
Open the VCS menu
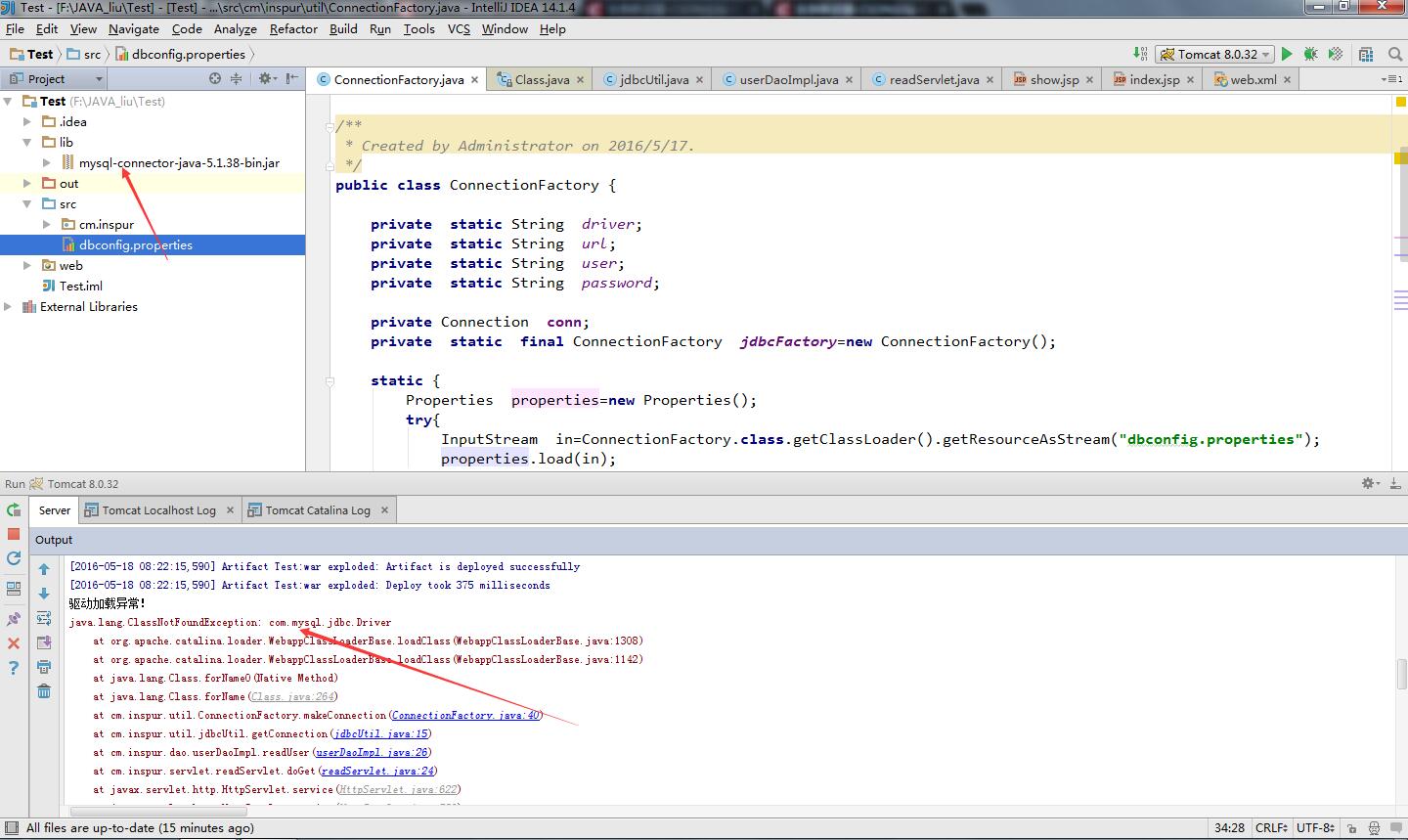(x=459, y=28)
